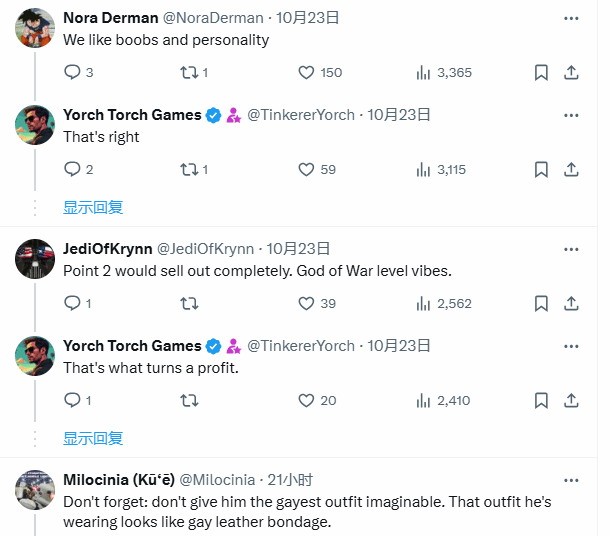Like Nora Derman's boobs and personality tweet
Viewport: 610px width, 536px height.
click(307, 72)
